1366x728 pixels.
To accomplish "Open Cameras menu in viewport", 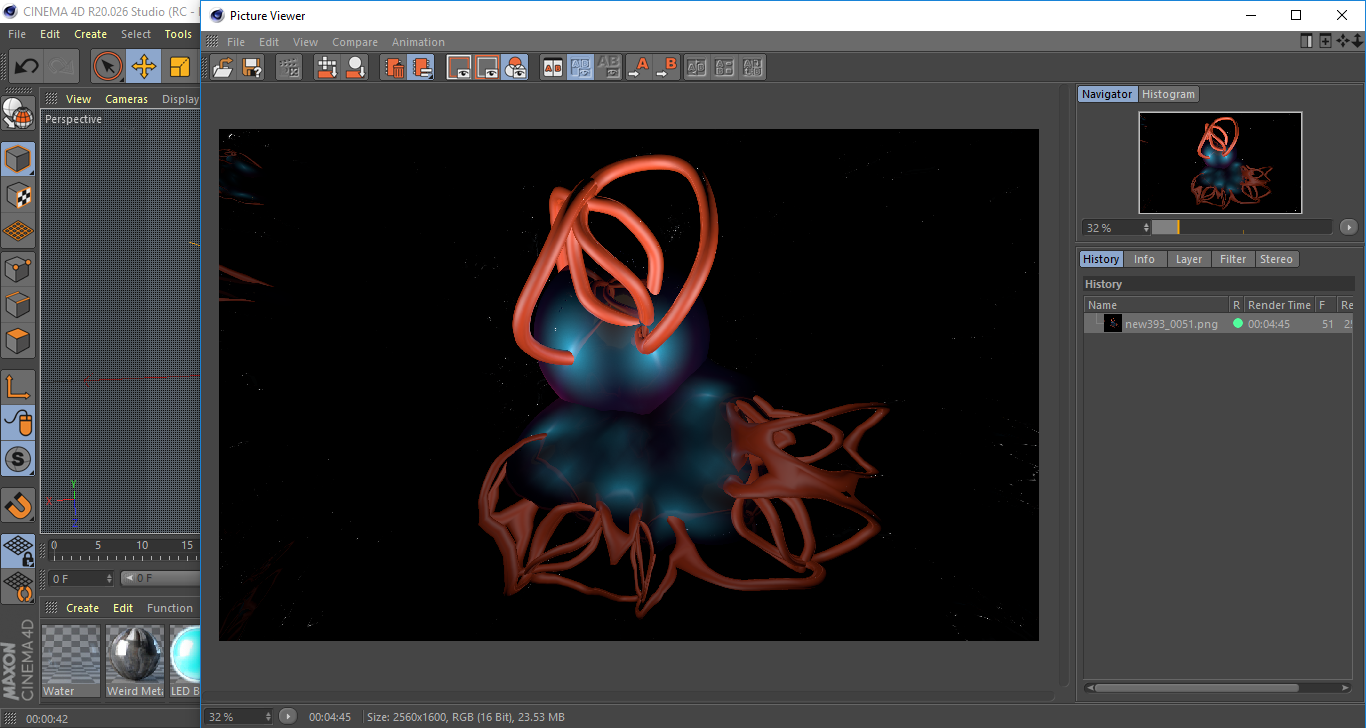I will point(126,99).
